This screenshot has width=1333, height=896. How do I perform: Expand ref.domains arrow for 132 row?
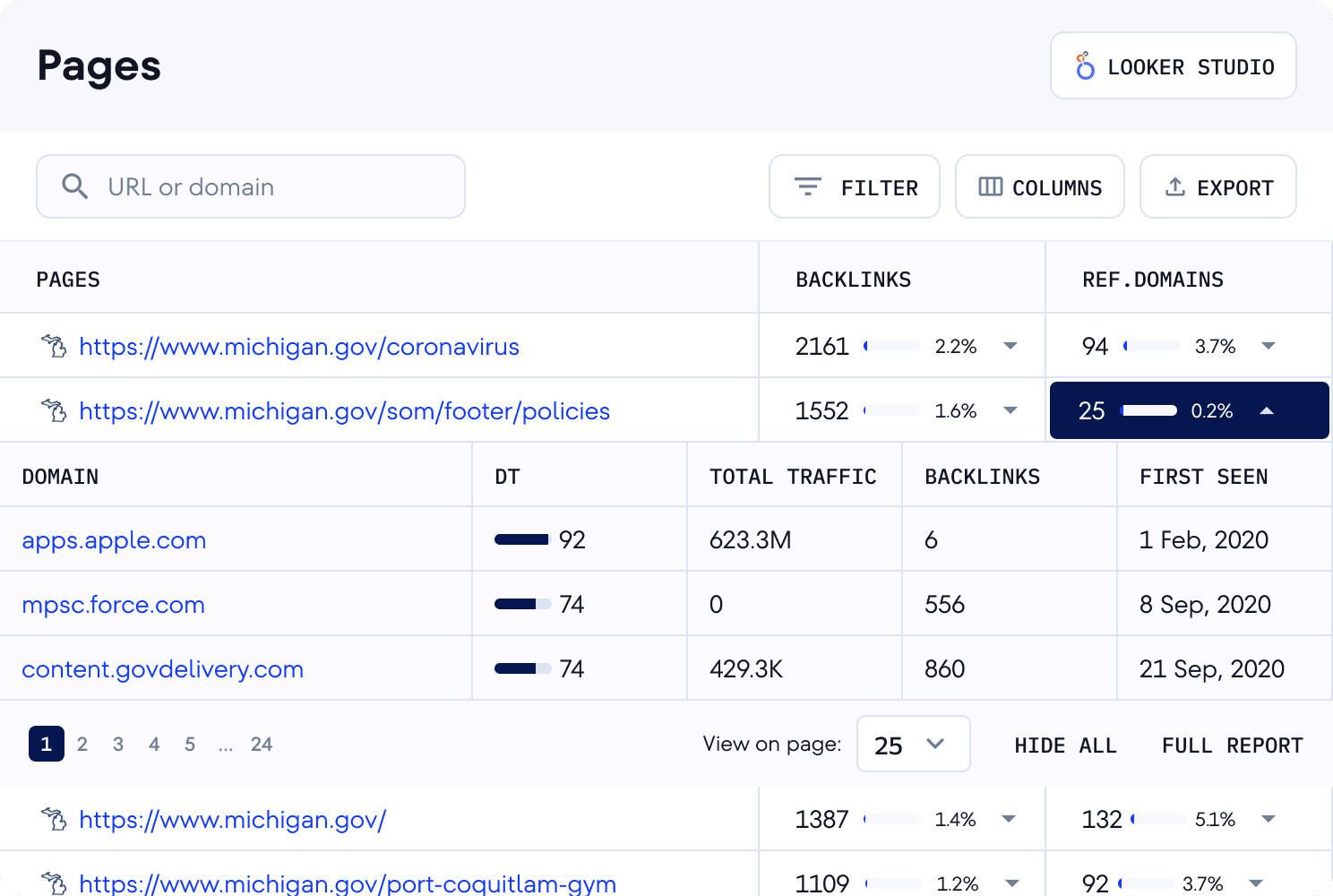tap(1268, 819)
